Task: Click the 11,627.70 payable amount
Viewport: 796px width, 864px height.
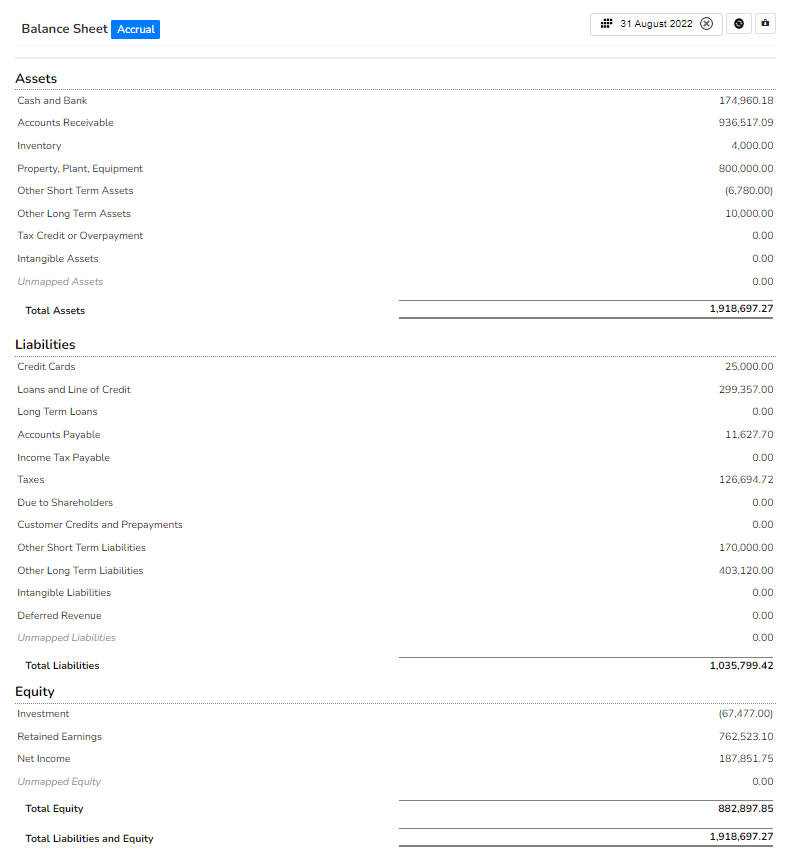Action: click(x=749, y=435)
